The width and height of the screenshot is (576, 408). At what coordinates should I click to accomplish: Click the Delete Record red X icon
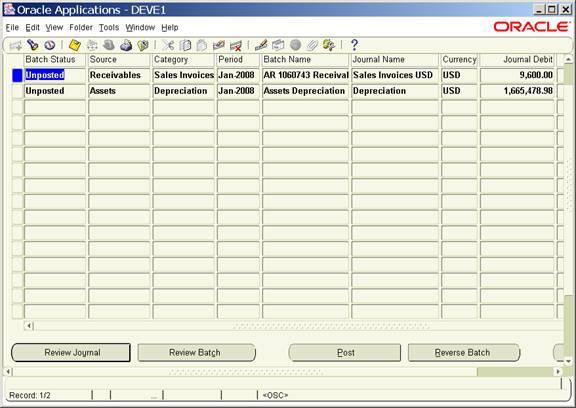point(235,46)
